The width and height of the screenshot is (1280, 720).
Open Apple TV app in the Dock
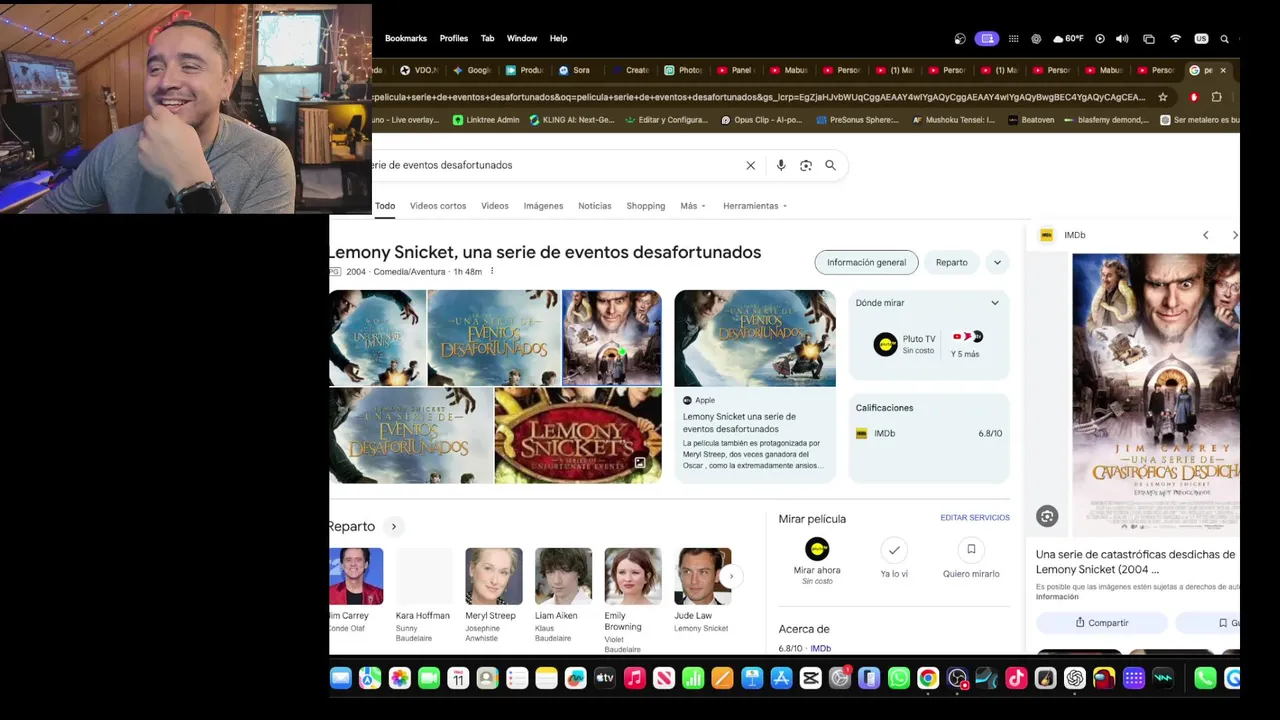[x=605, y=678]
